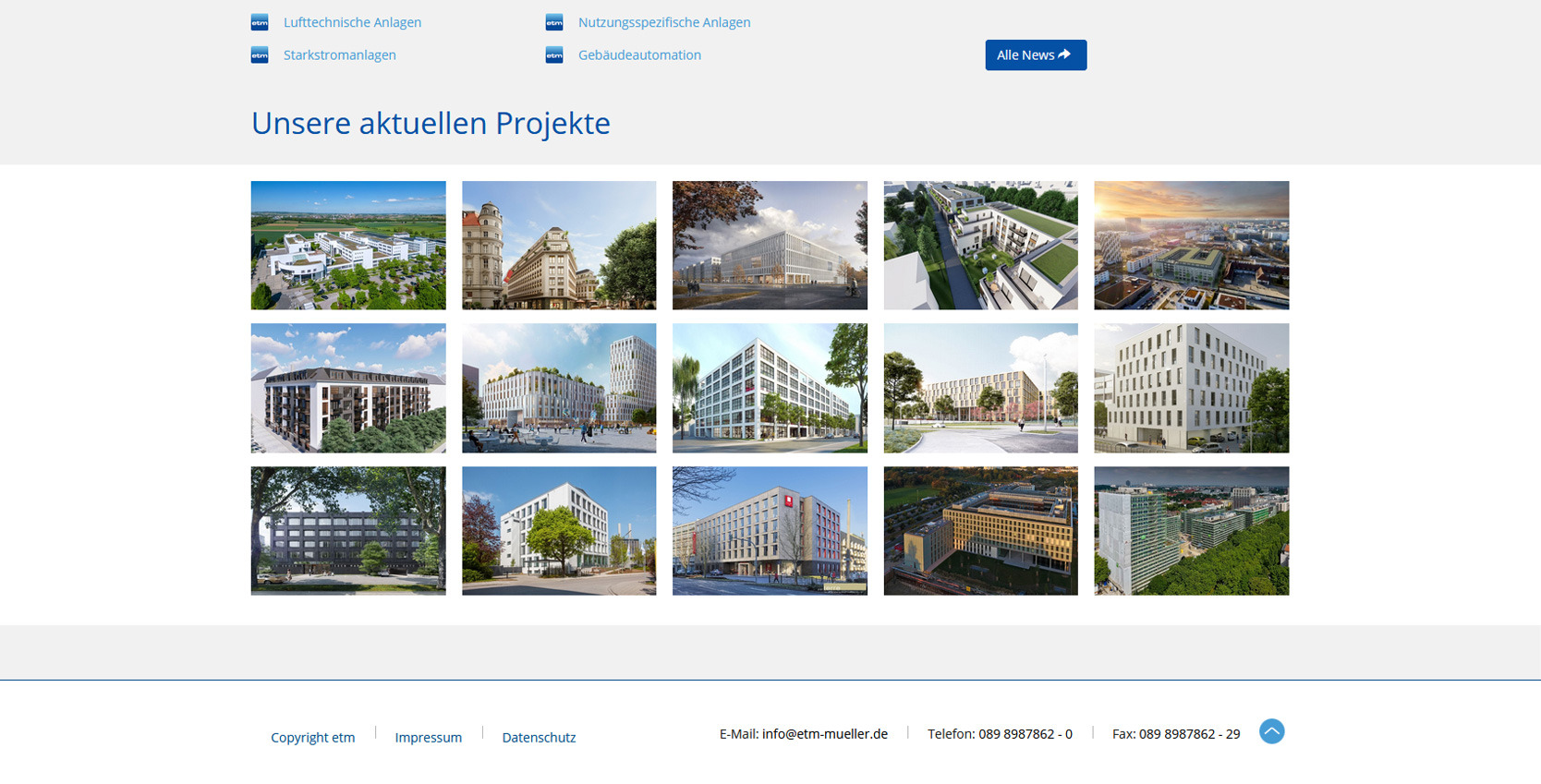Go to Nutzungsspezifische Anlagen news link

pyautogui.click(x=663, y=23)
